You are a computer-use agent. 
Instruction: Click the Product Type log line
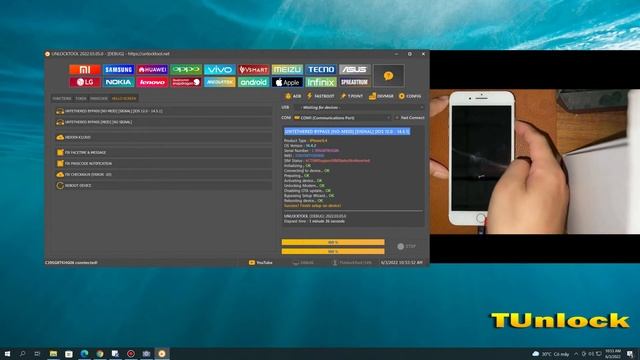click(x=305, y=140)
